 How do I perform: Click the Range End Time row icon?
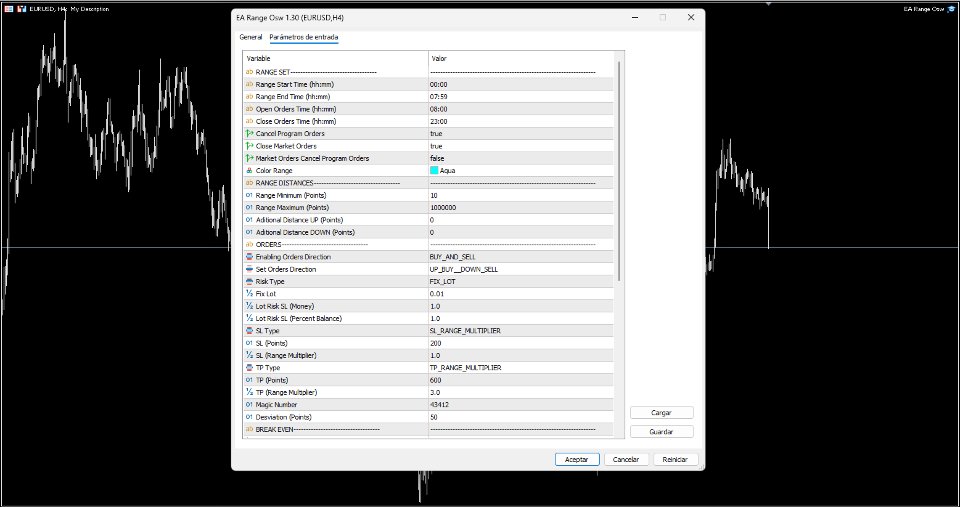[x=249, y=97]
